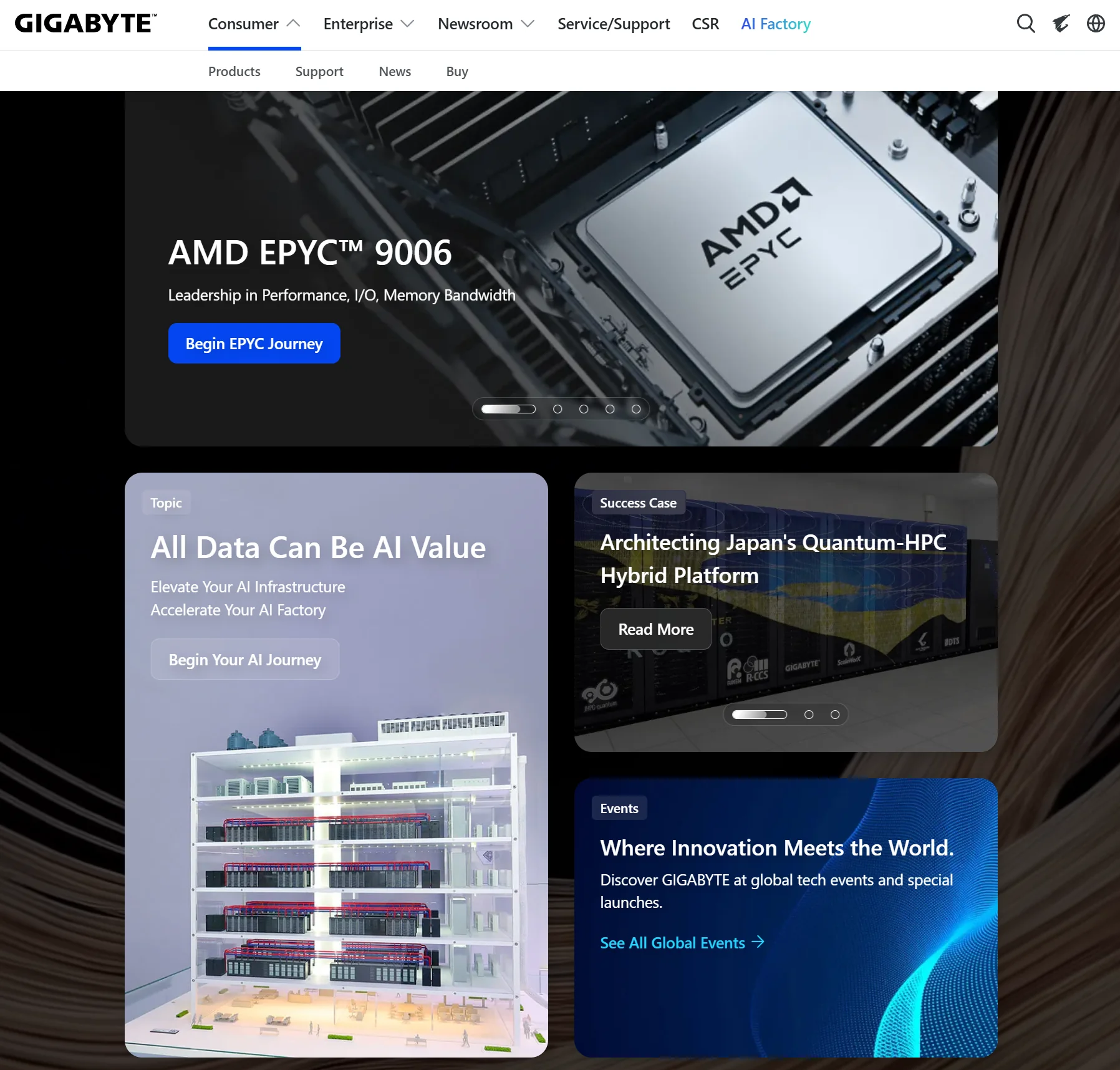Open the AI Factory link

pos(776,24)
